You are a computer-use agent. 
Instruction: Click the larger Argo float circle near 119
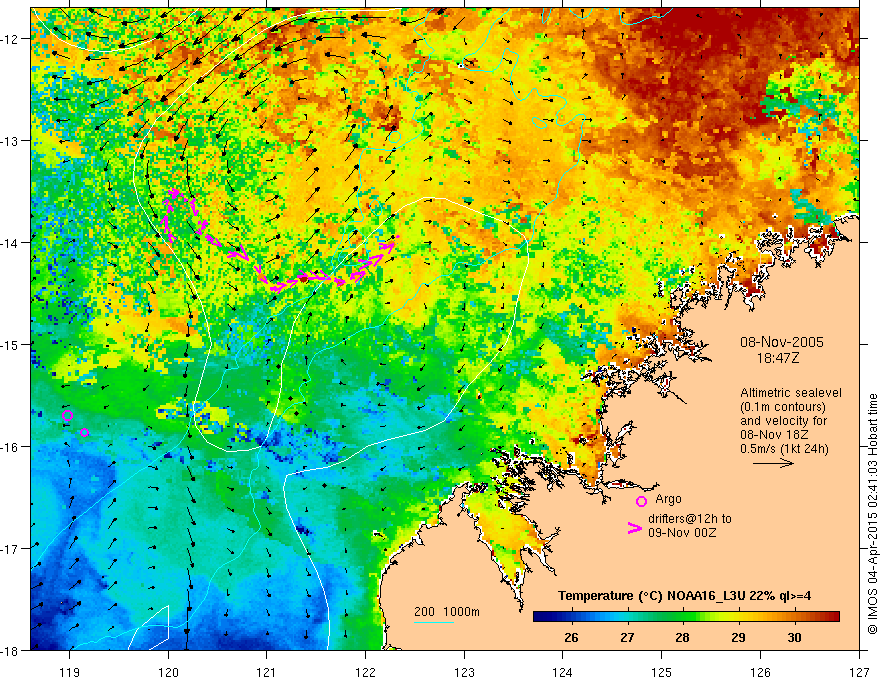[x=67, y=416]
